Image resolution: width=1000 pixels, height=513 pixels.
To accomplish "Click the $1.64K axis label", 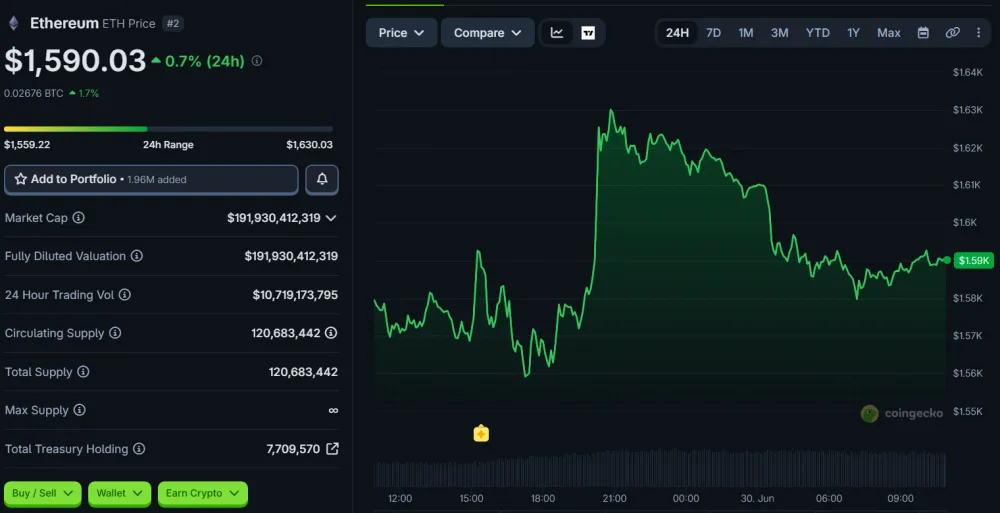I will [x=968, y=72].
